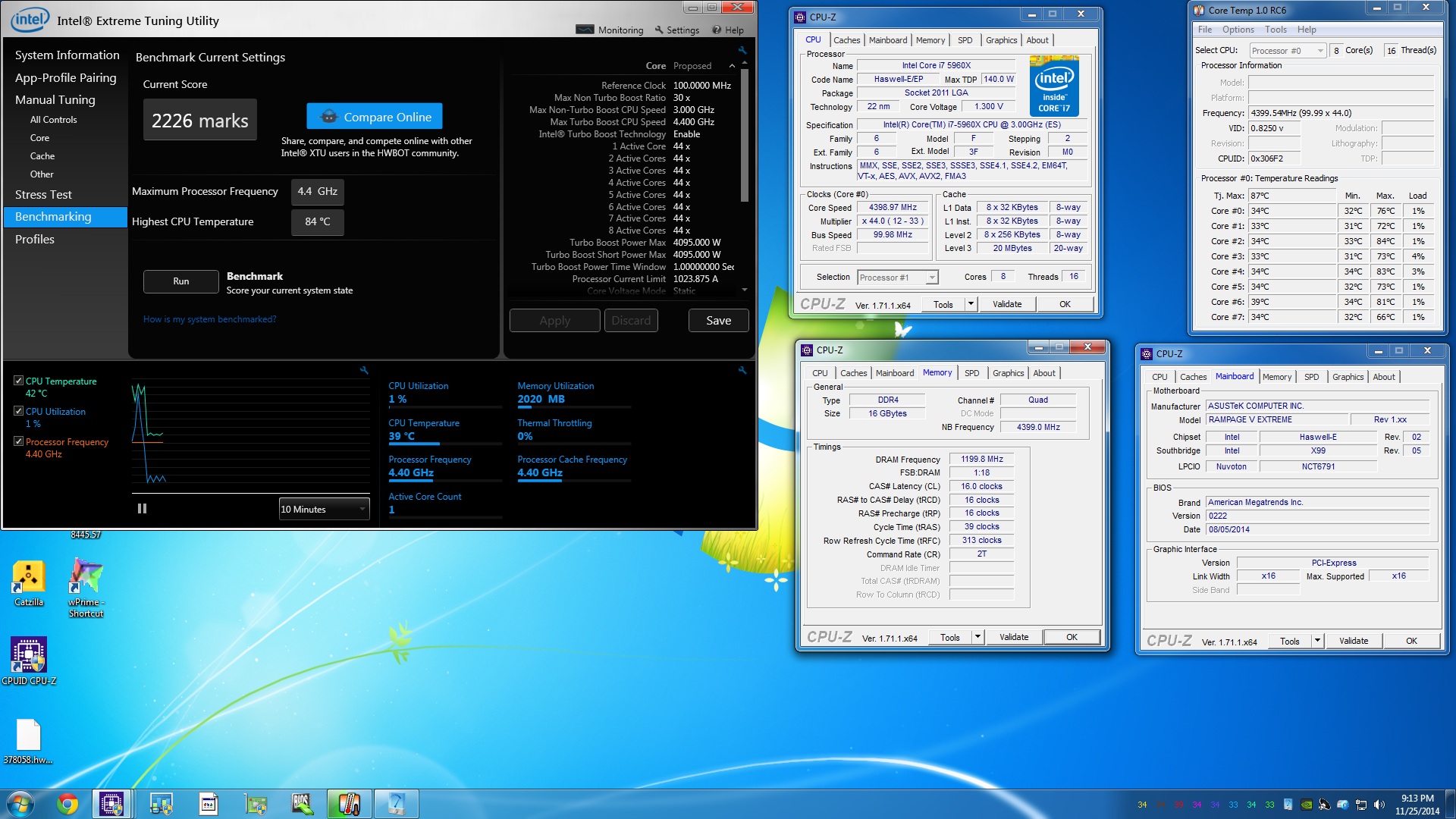Select the CPUID CPU-Z desktop icon

pos(29,661)
